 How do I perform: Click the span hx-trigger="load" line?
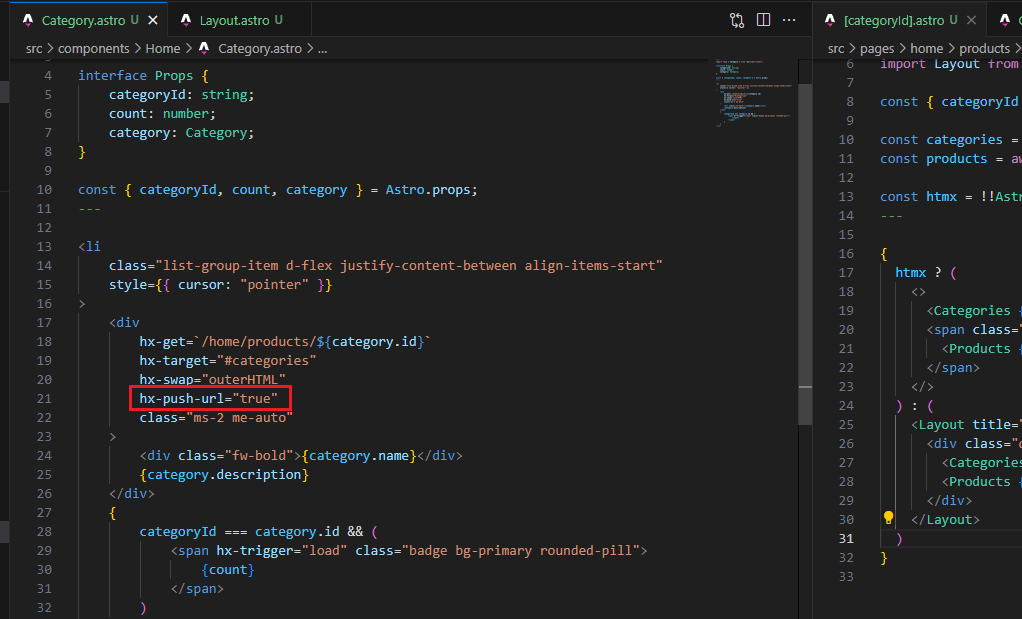[409, 551]
